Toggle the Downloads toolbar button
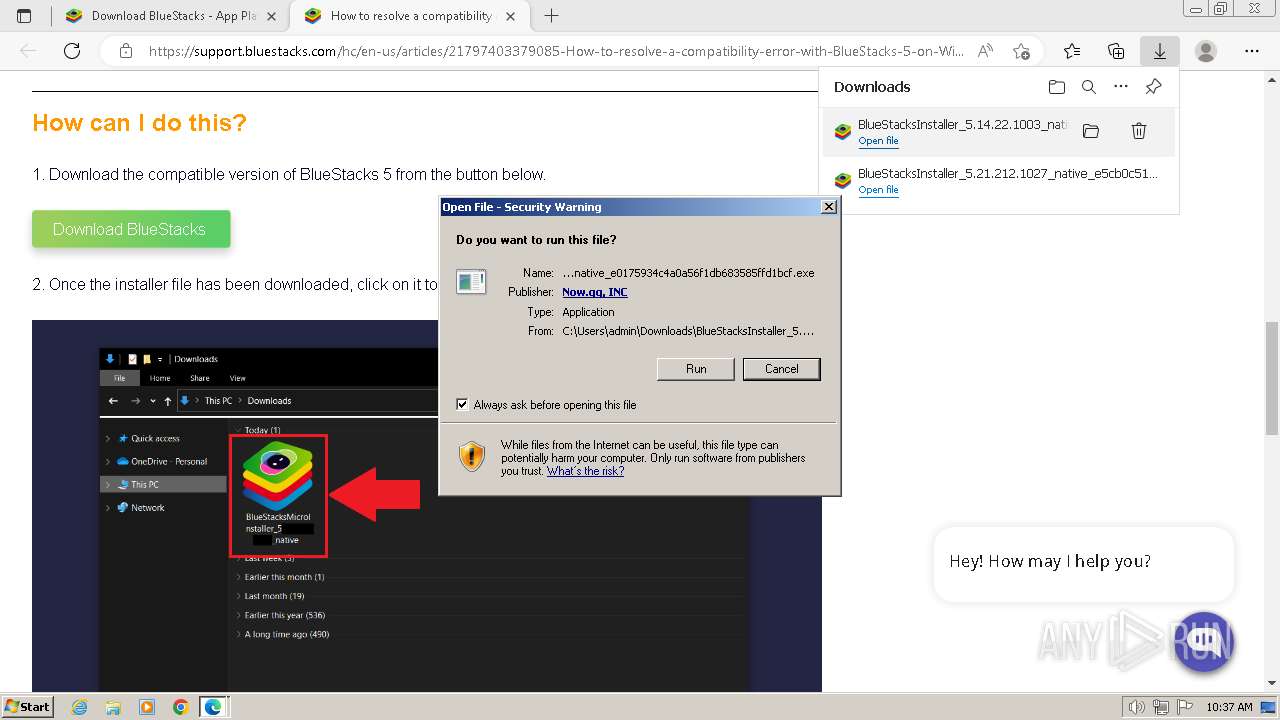The height and width of the screenshot is (720, 1280). point(1160,51)
